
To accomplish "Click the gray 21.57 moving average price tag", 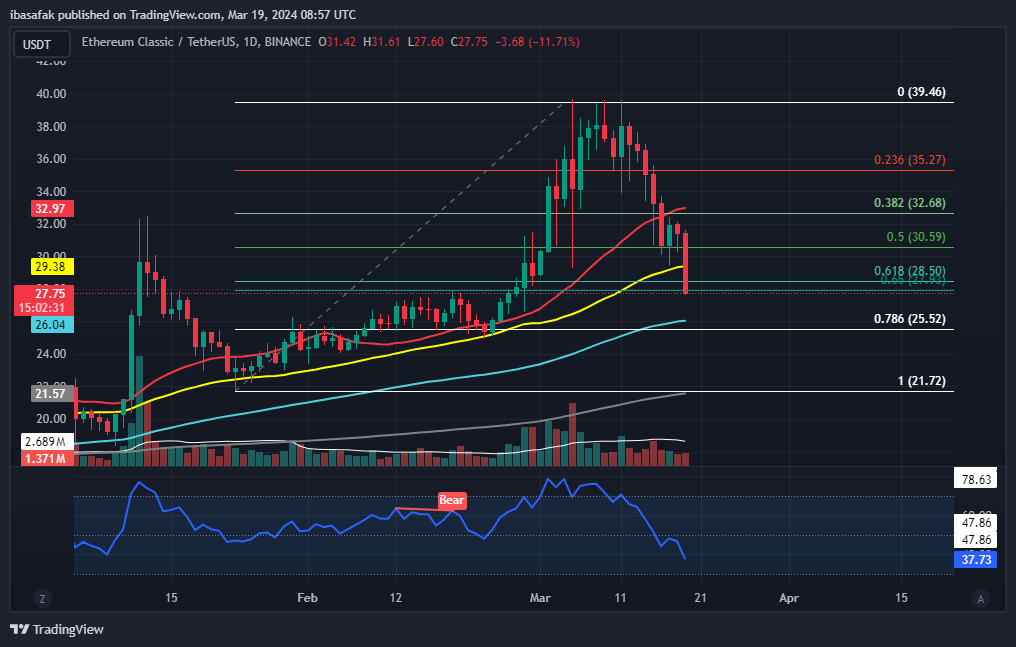I will pos(52,393).
